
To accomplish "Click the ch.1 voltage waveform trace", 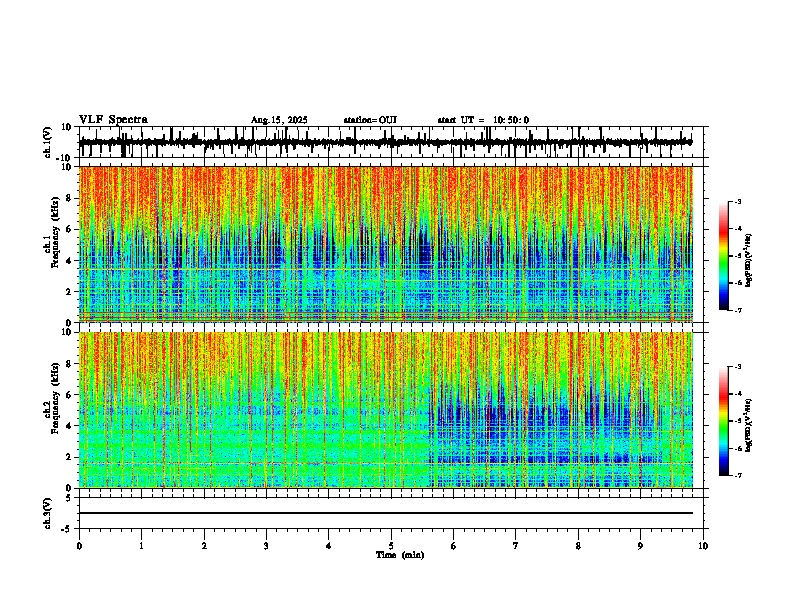I will [385, 142].
